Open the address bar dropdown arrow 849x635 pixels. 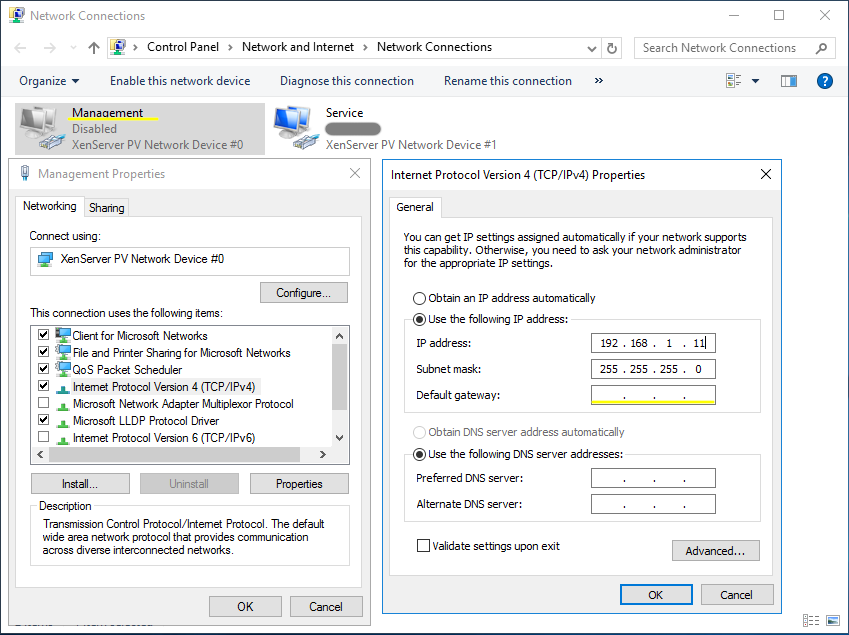[x=591, y=47]
